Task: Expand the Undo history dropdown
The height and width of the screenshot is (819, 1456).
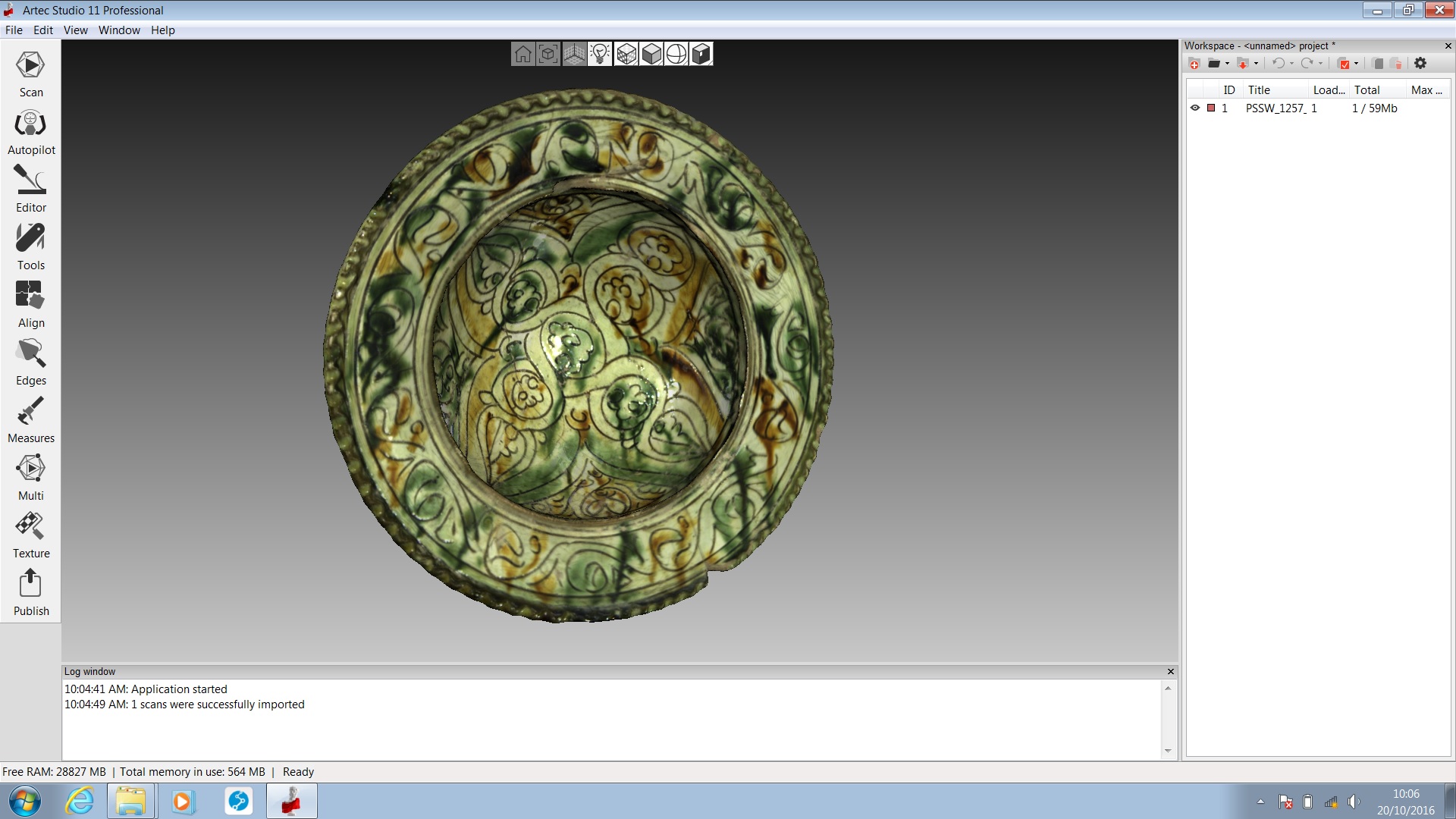Action: (x=1291, y=64)
